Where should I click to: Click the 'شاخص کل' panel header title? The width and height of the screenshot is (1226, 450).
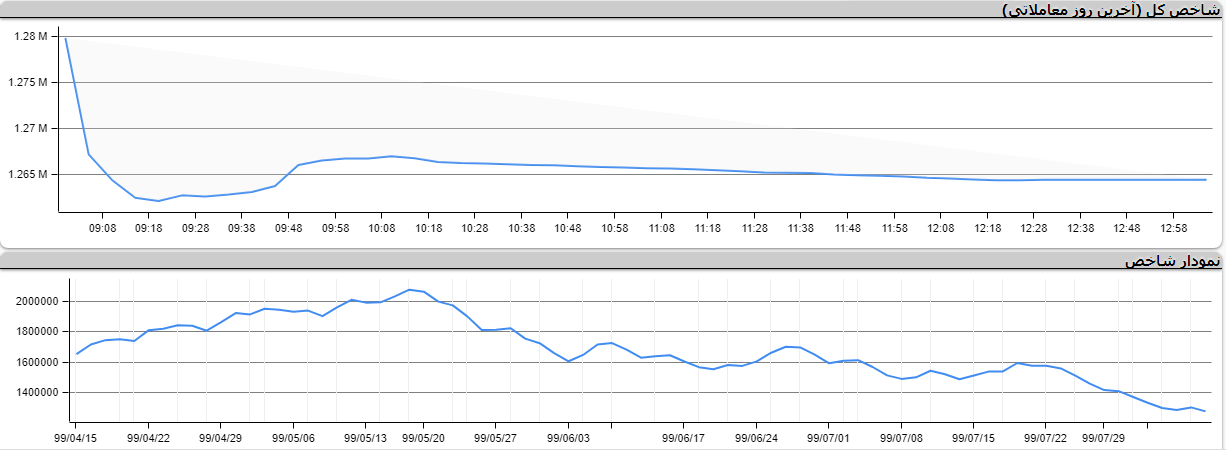point(1111,10)
